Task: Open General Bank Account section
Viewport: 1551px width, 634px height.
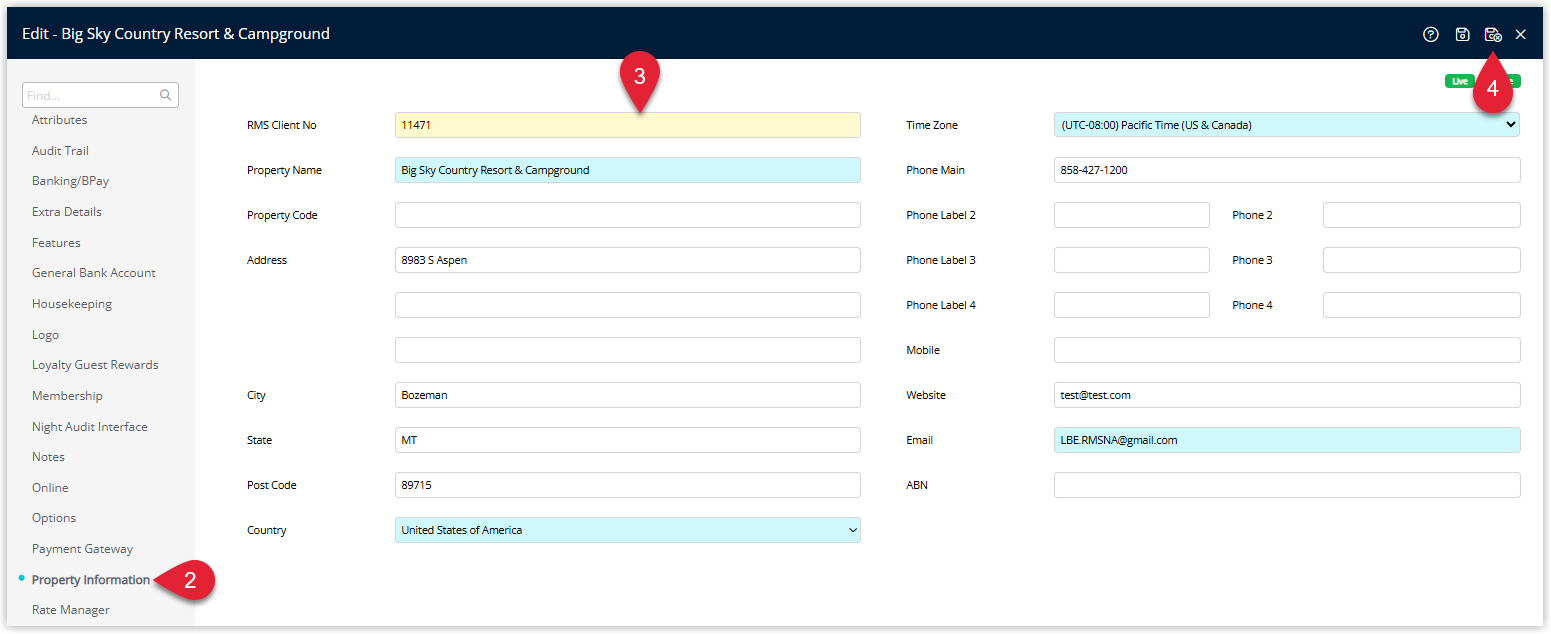Action: (x=94, y=273)
